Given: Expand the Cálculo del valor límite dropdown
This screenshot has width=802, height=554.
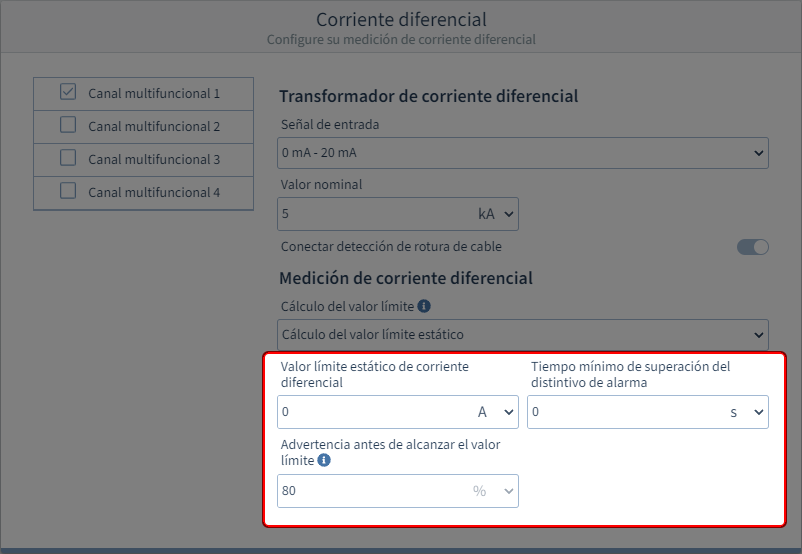Looking at the screenshot, I should click(523, 335).
